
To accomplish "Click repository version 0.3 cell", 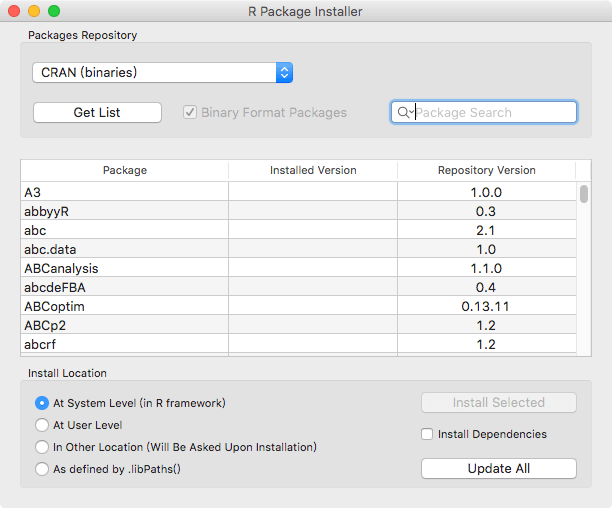I will [486, 211].
